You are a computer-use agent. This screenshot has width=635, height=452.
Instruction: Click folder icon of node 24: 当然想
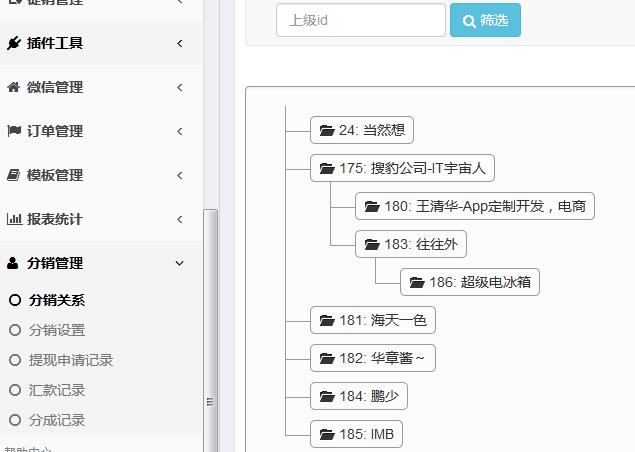[x=327, y=130]
